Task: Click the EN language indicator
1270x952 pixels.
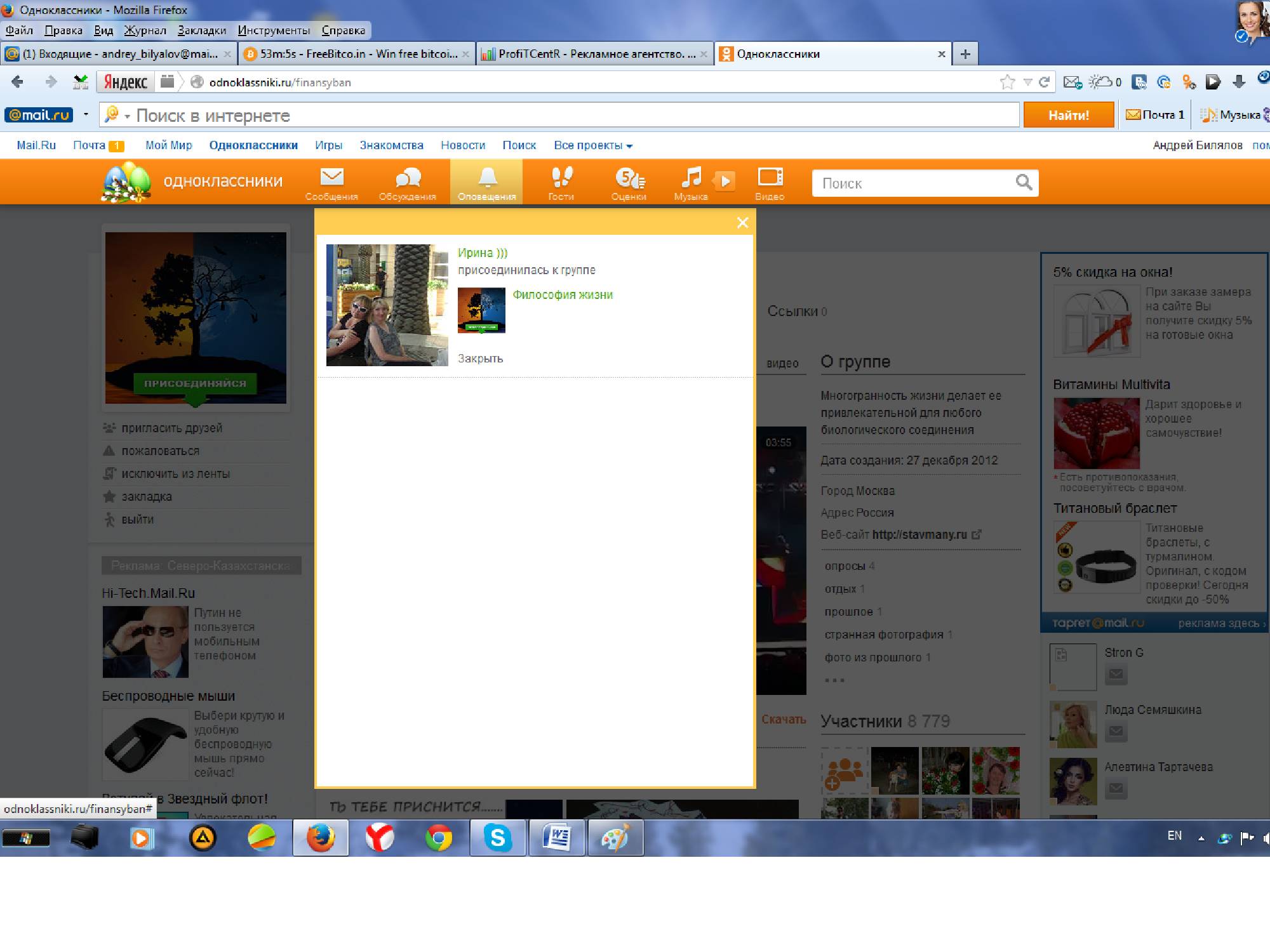Action: point(1175,836)
